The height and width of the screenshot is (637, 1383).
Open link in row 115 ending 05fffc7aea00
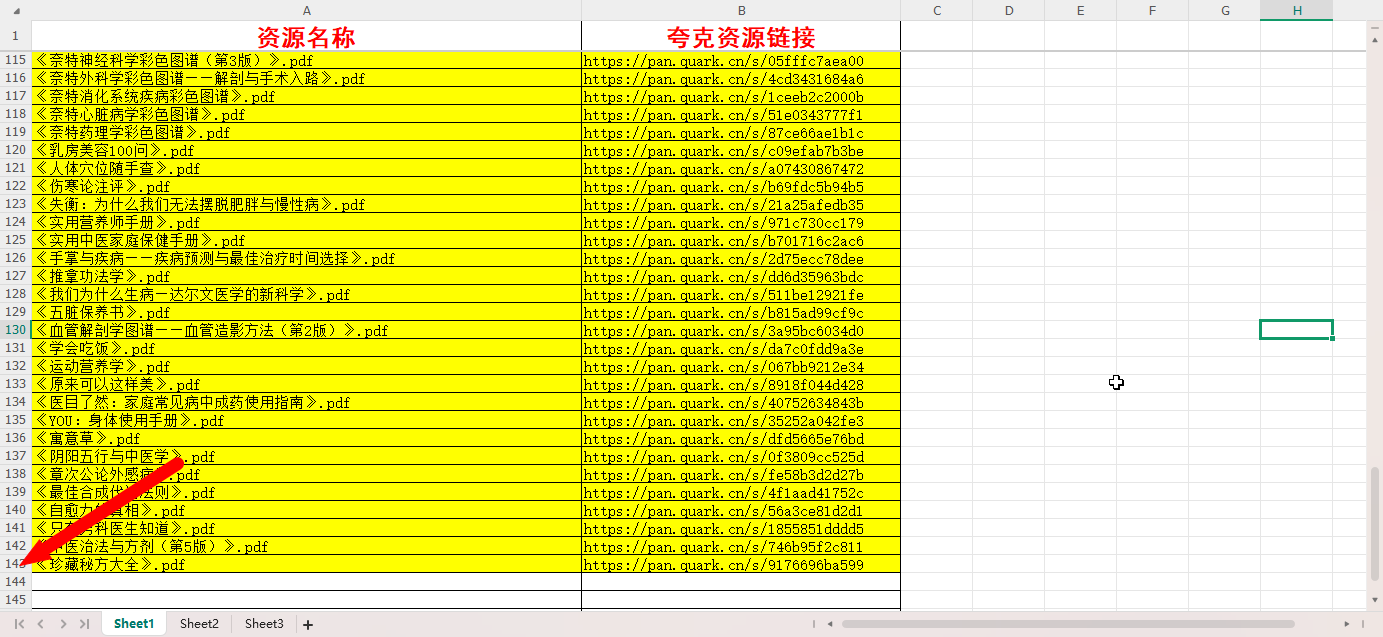(x=723, y=61)
